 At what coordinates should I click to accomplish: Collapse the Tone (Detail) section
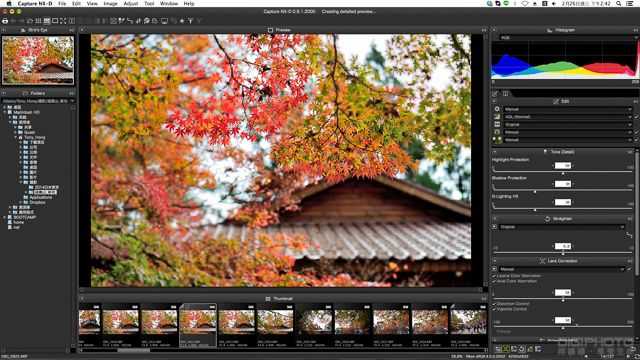(x=494, y=152)
